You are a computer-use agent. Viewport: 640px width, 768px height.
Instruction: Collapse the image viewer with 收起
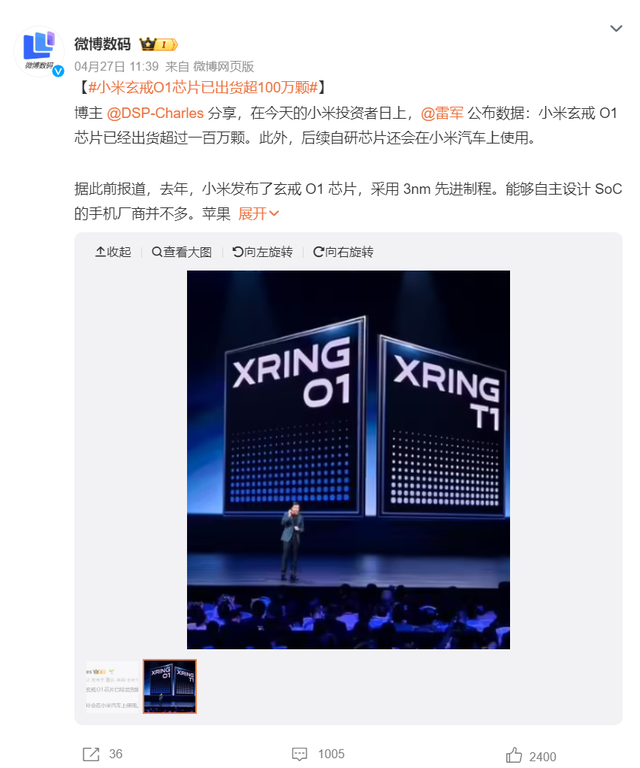coord(113,252)
